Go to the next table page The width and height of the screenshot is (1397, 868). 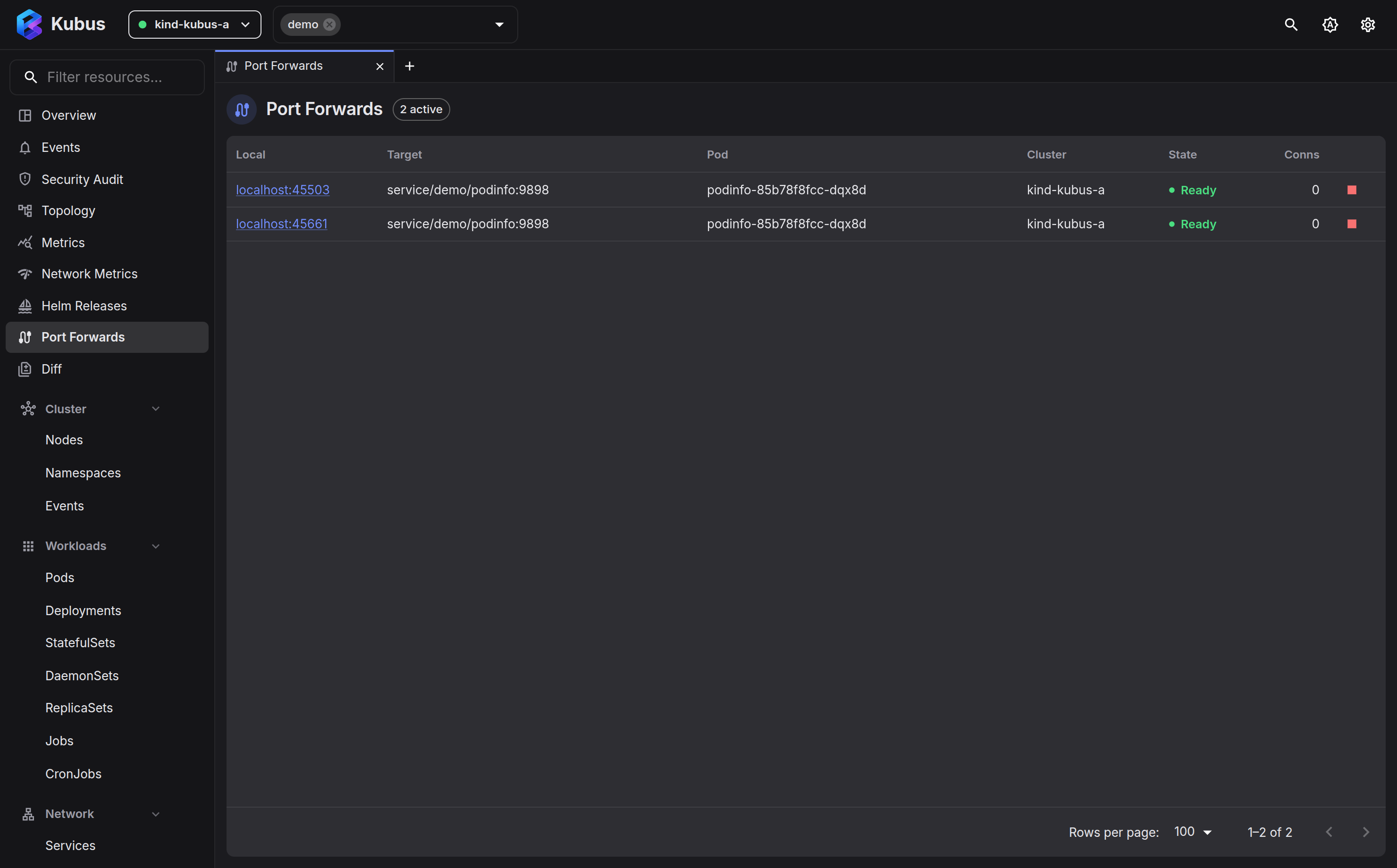click(1365, 832)
